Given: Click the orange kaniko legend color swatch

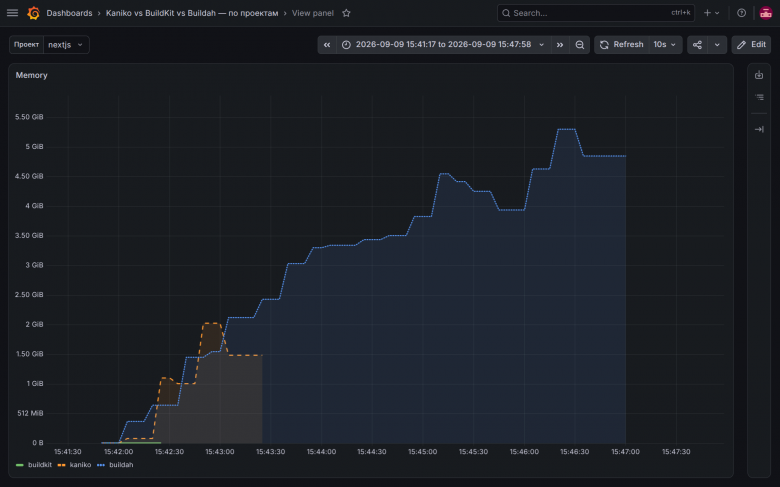Looking at the screenshot, I should tap(62, 465).
